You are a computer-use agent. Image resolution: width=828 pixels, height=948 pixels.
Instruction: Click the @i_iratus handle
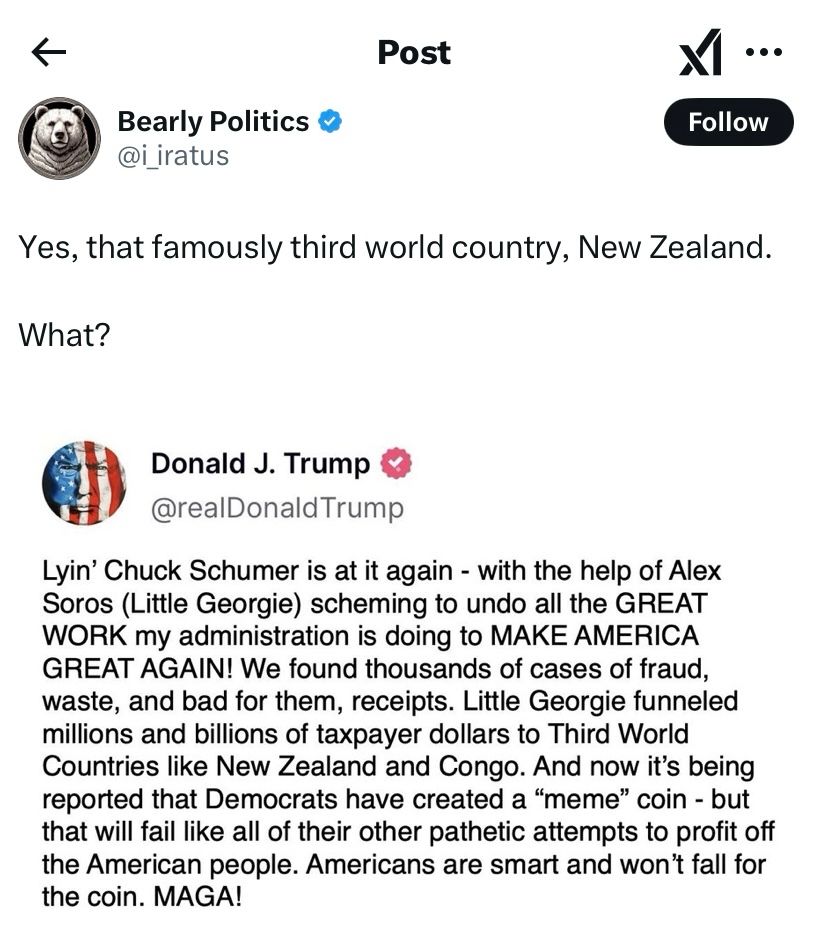point(173,155)
